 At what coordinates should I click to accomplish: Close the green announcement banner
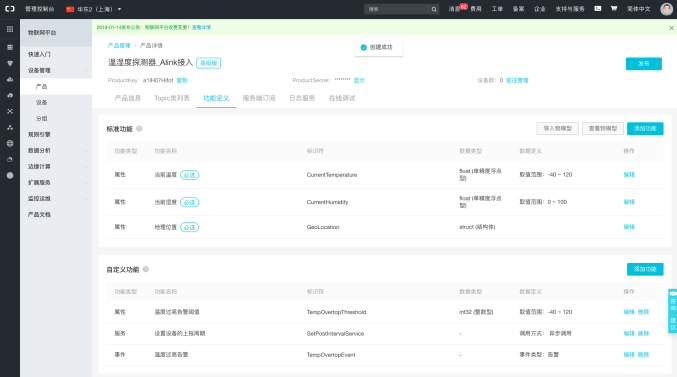pyautogui.click(x=671, y=28)
